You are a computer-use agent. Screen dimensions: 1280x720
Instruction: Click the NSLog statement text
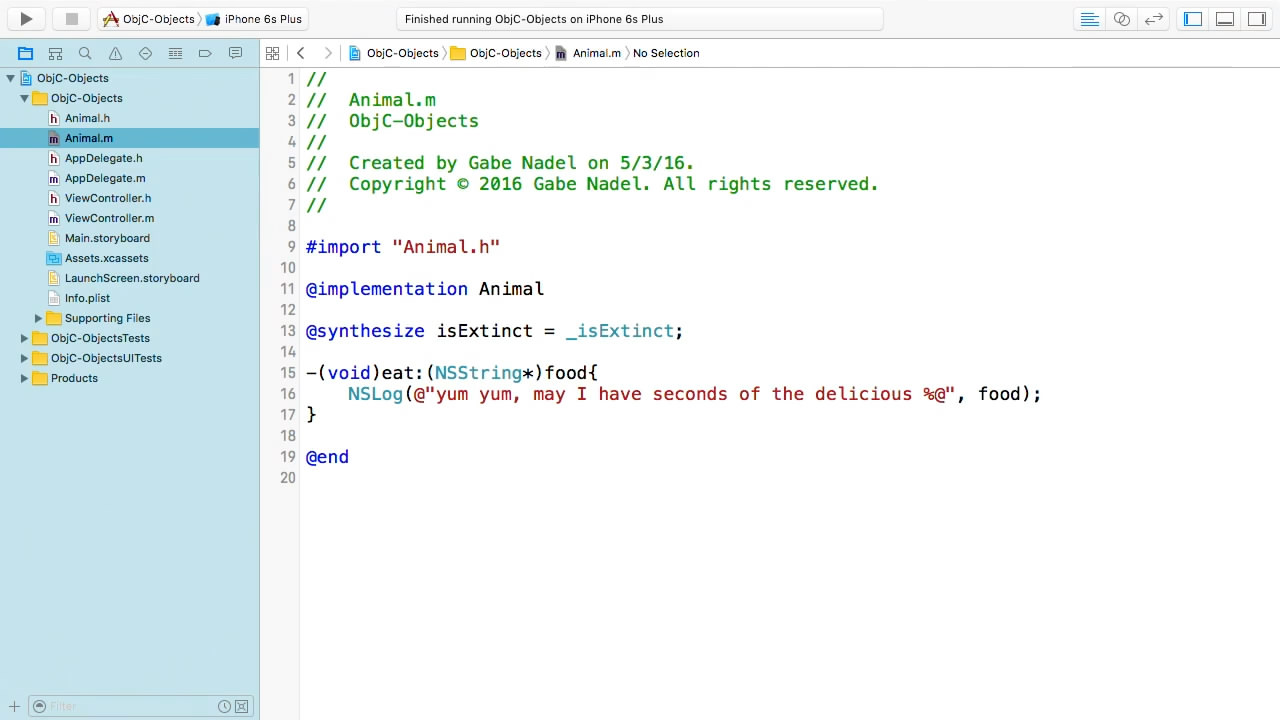[694, 394]
